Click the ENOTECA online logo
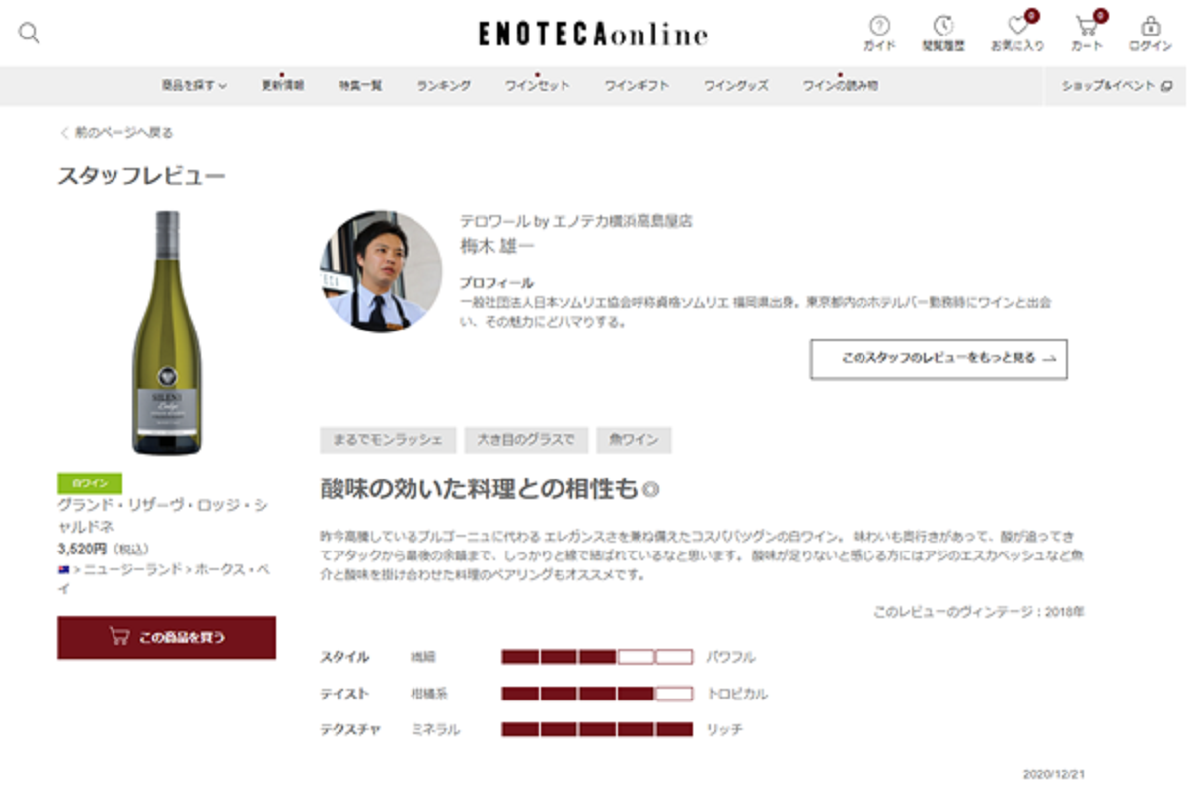The image size is (1200, 809). (593, 35)
